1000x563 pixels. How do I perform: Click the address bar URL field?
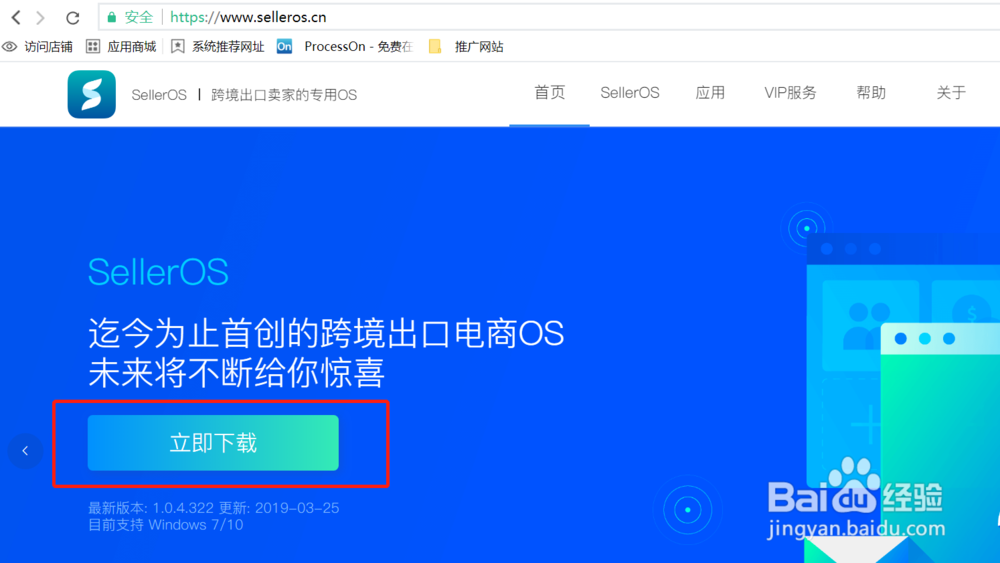pos(548,17)
